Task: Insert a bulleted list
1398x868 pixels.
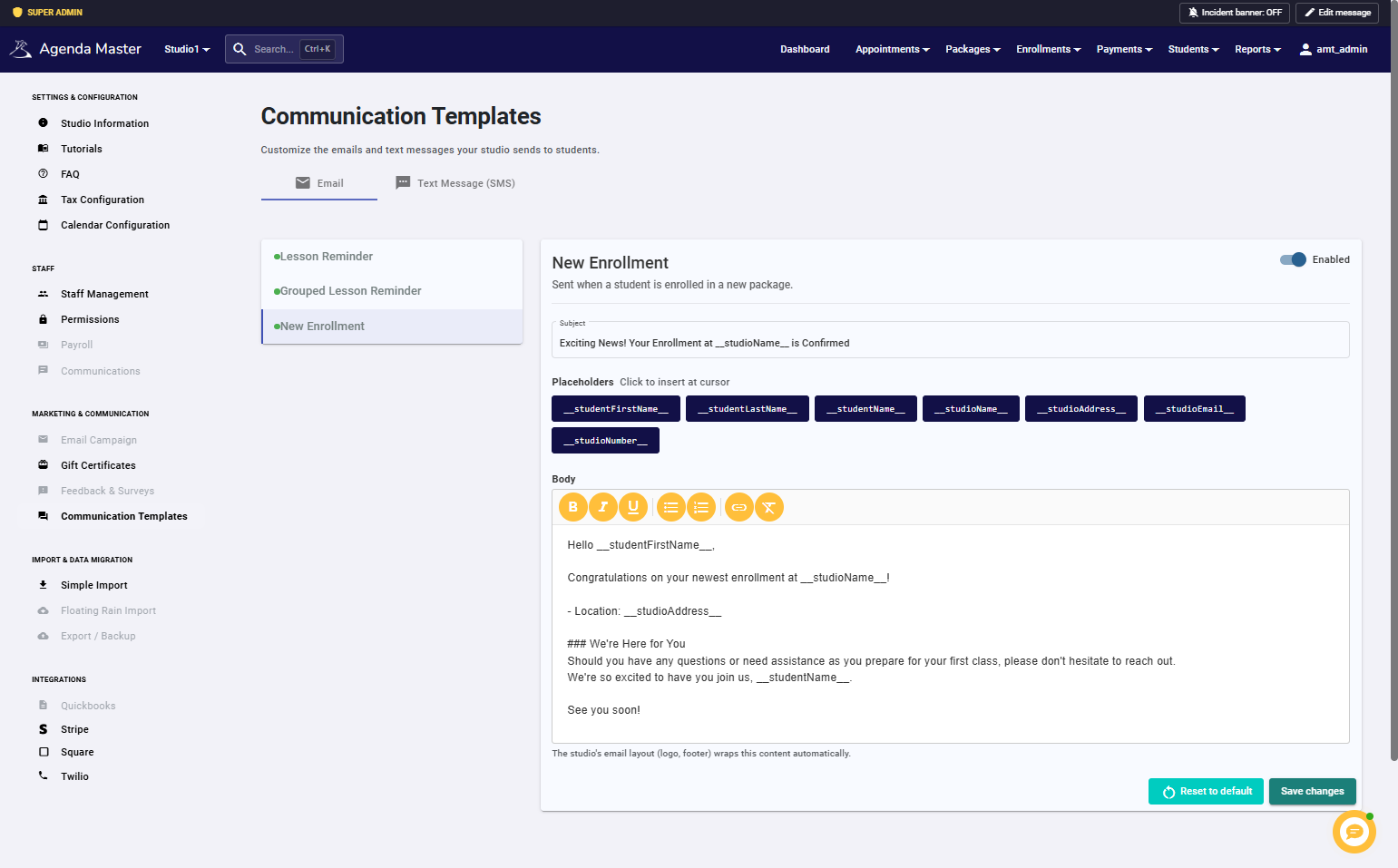Action: [x=671, y=507]
